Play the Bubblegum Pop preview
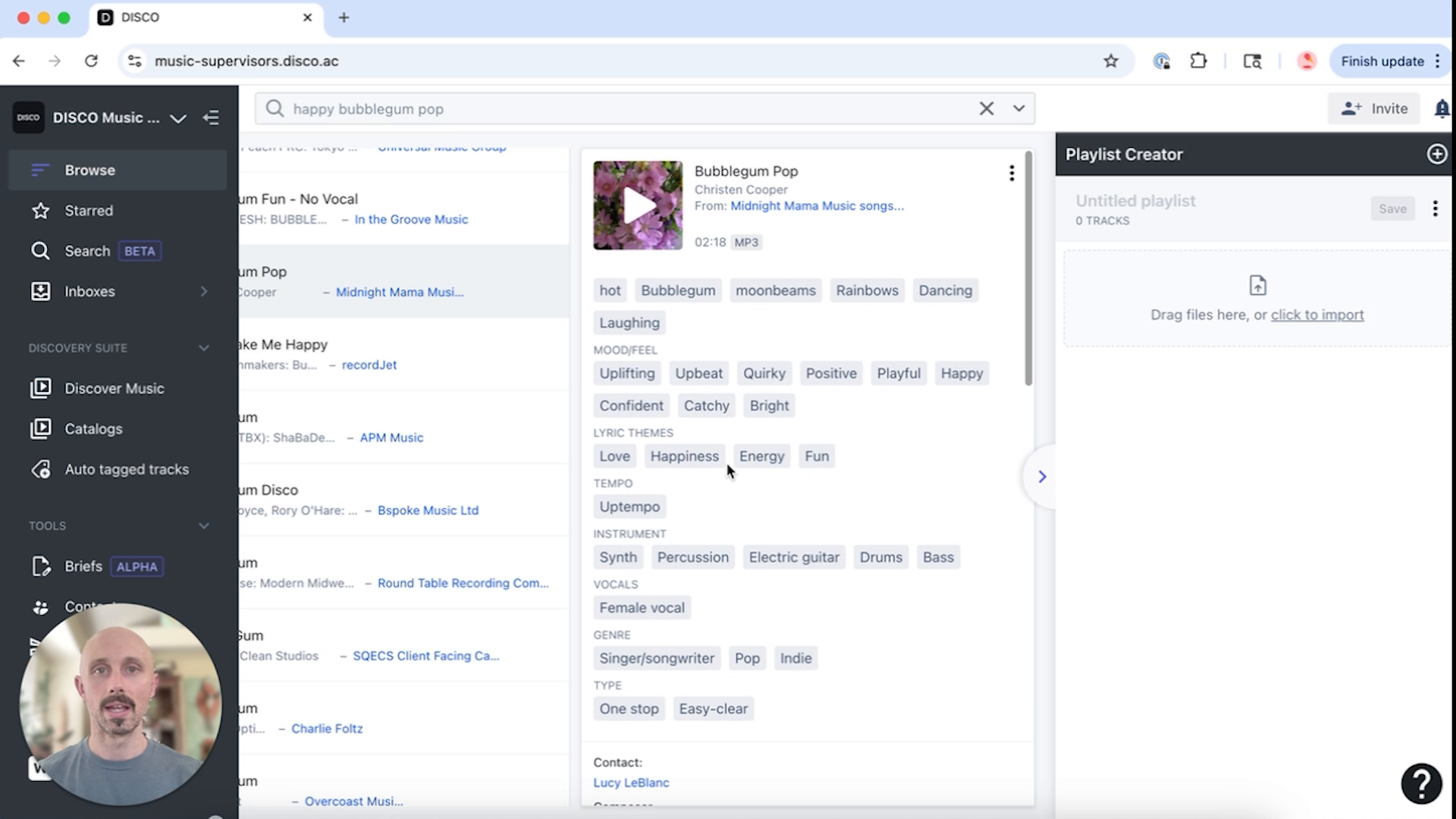 (x=638, y=205)
